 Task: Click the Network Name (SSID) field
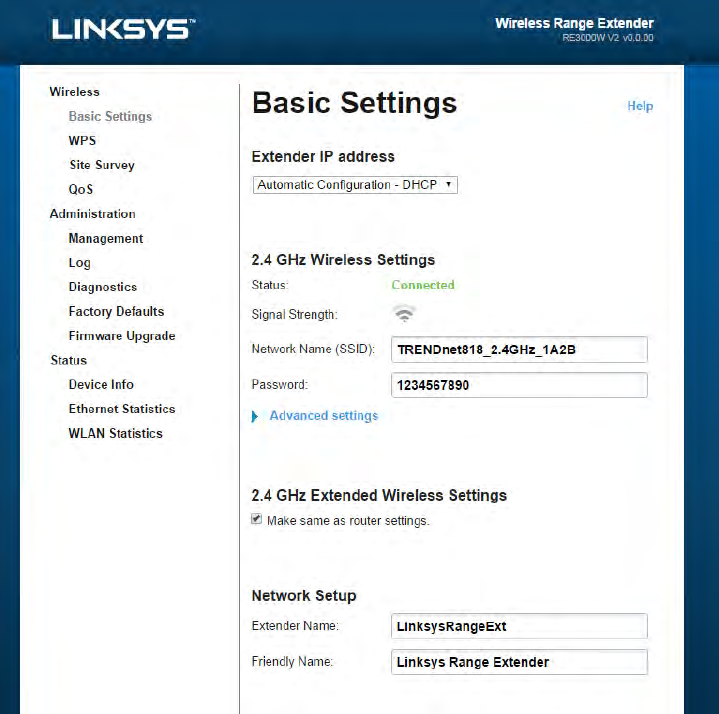519,349
